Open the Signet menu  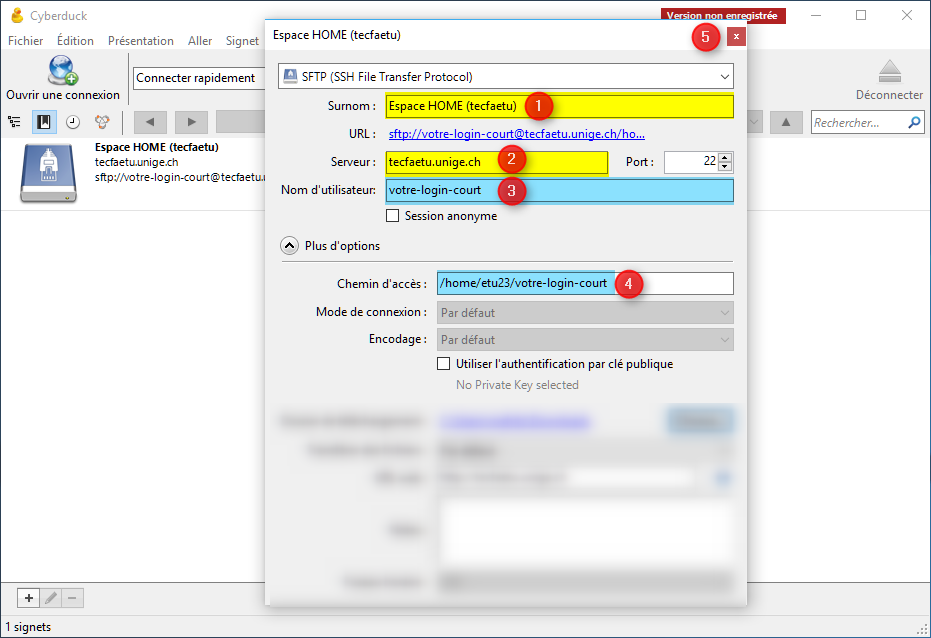pos(242,41)
